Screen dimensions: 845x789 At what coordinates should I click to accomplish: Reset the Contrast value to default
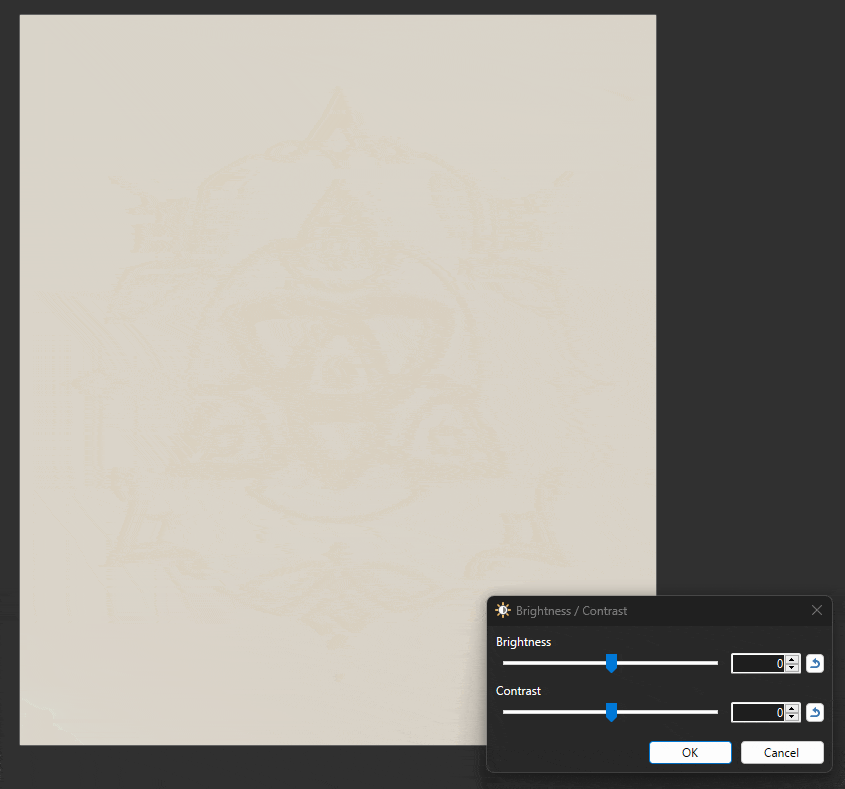click(815, 712)
